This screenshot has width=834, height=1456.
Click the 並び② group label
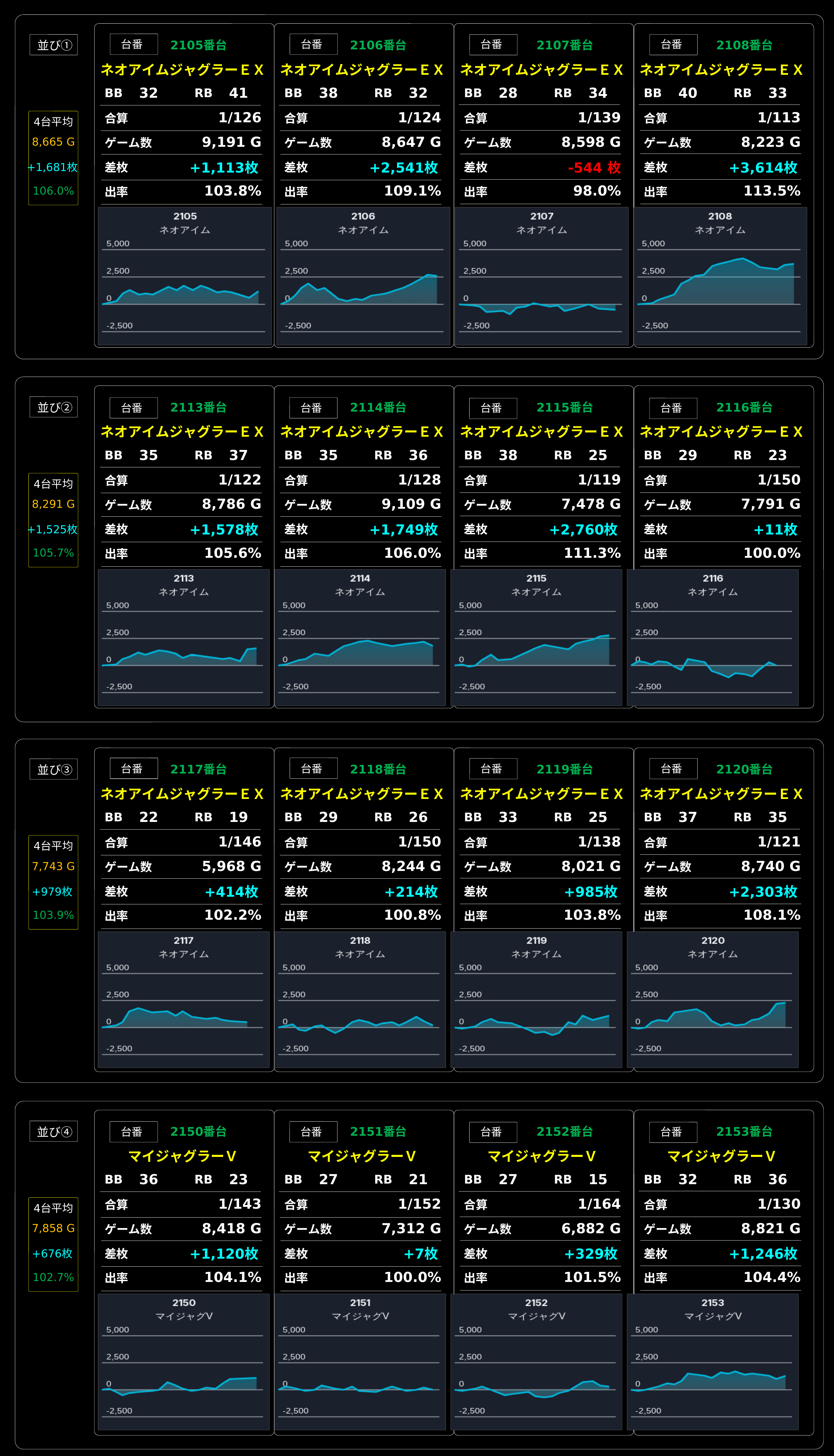[x=54, y=408]
